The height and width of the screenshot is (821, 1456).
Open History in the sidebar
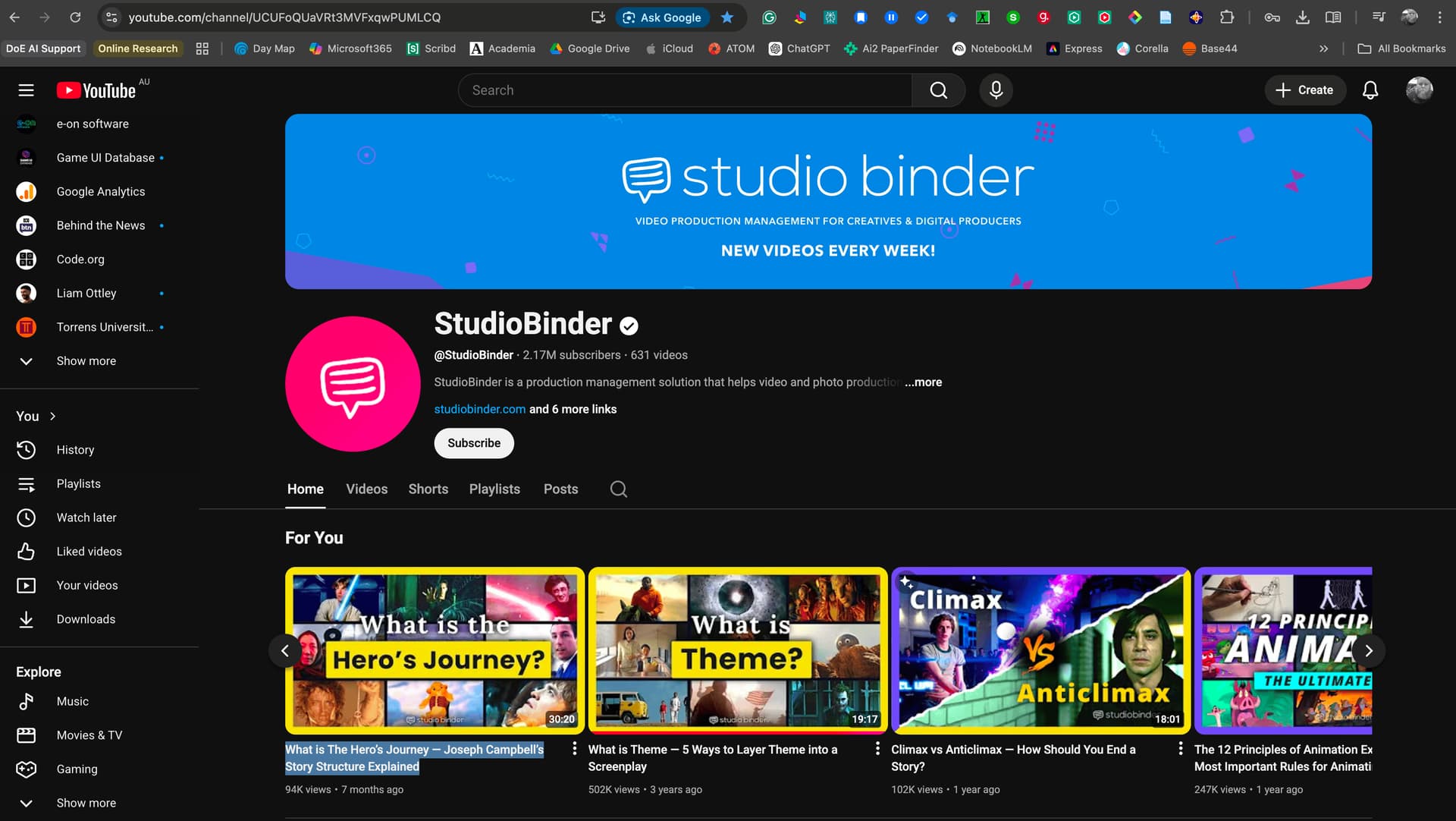pyautogui.click(x=75, y=450)
